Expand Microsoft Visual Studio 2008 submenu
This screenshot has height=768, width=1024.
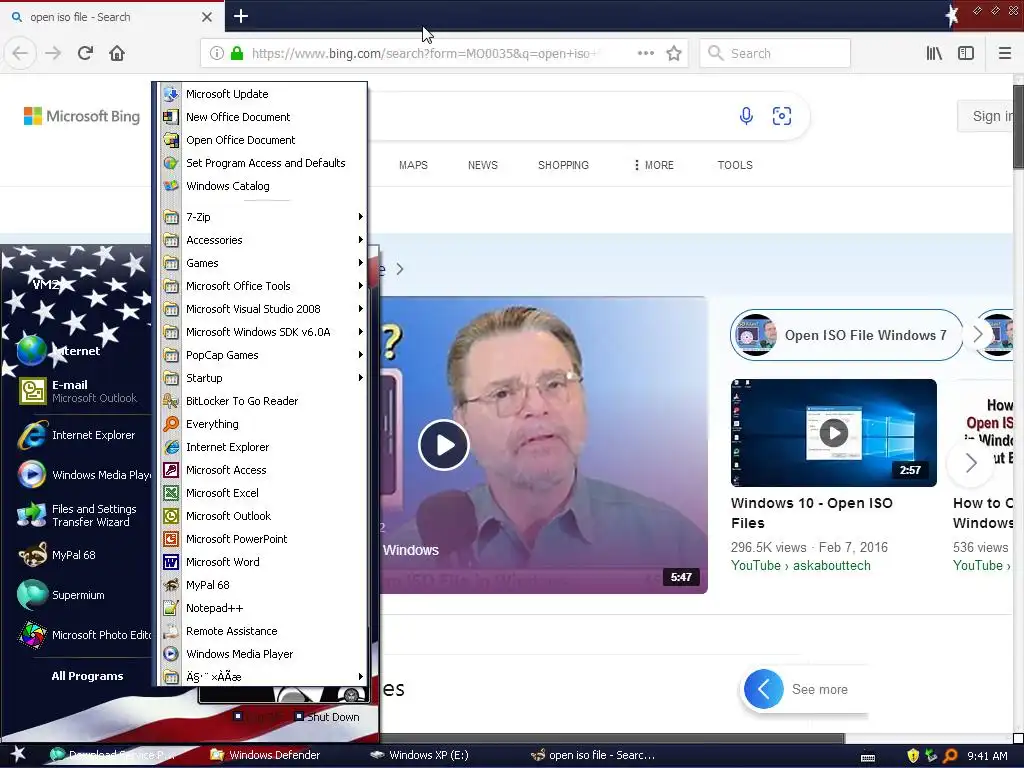pyautogui.click(x=261, y=309)
